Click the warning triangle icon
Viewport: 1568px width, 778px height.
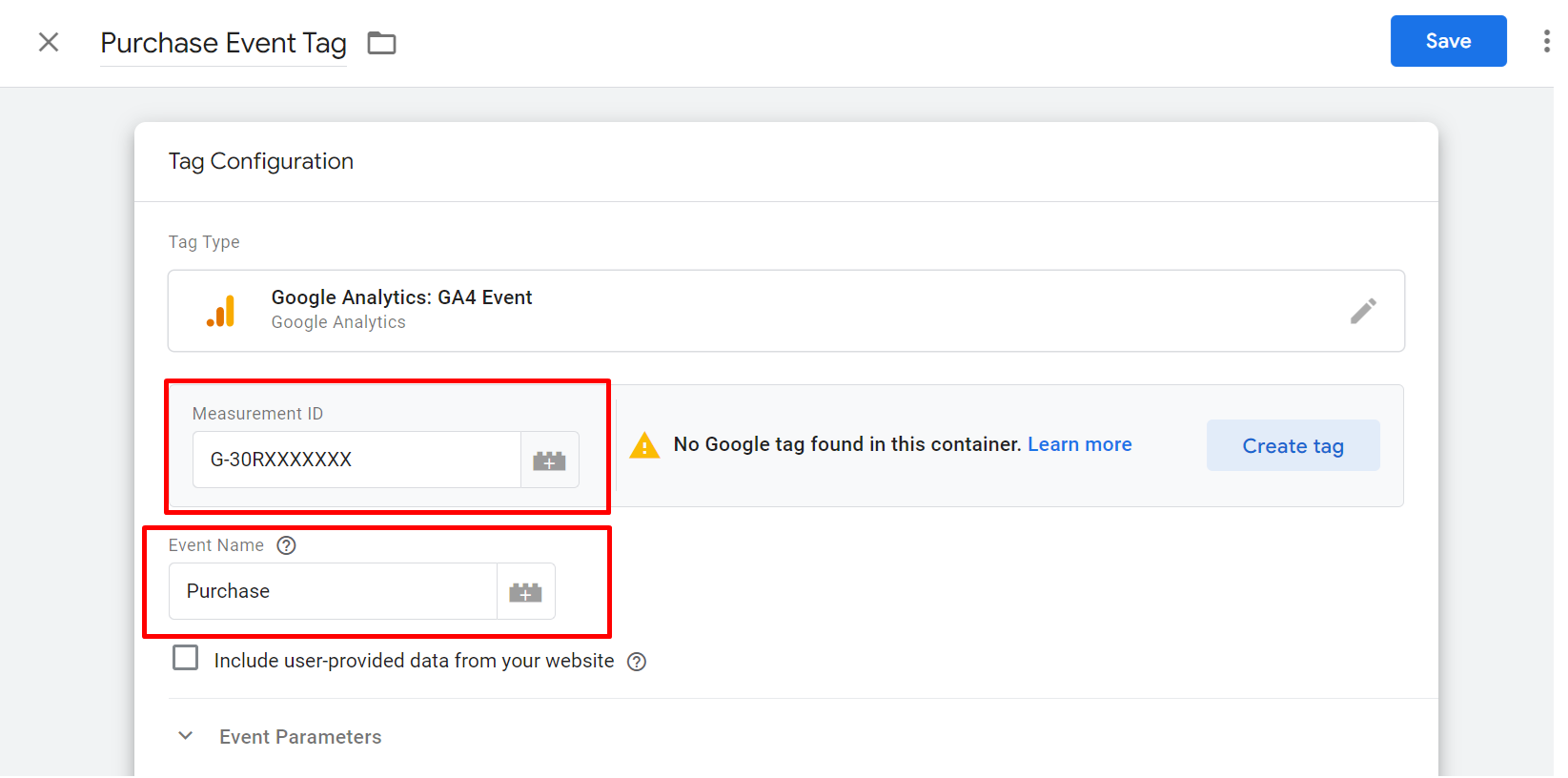pyautogui.click(x=644, y=445)
